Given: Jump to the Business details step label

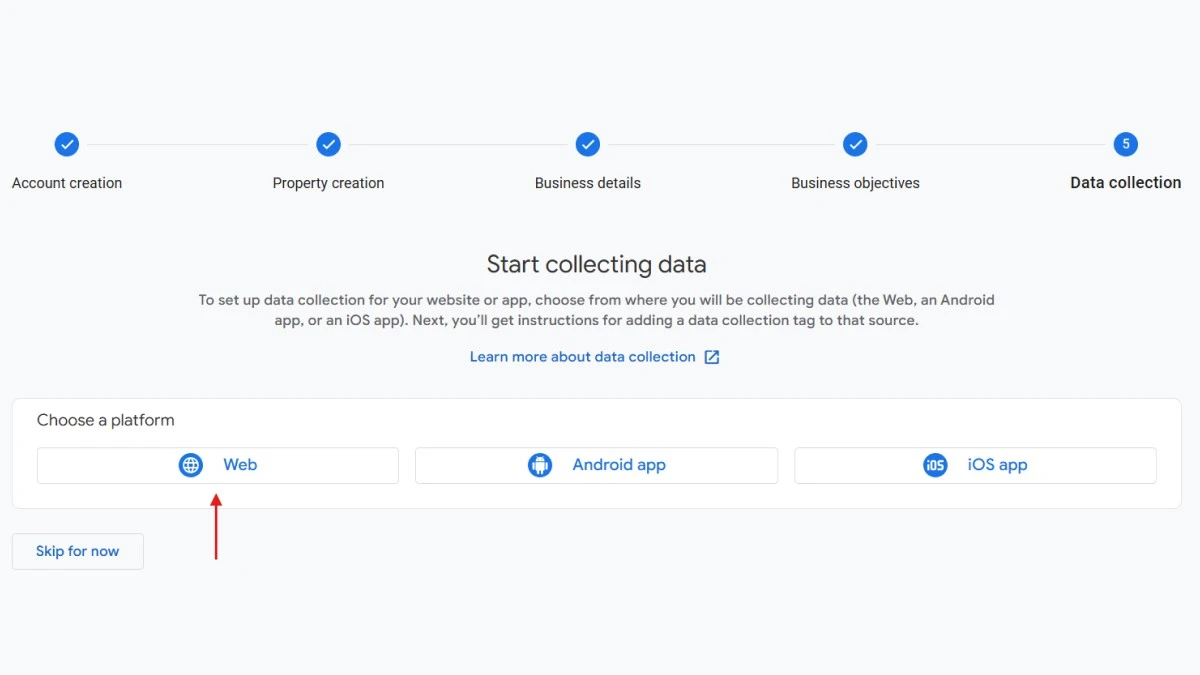Looking at the screenshot, I should pos(588,183).
